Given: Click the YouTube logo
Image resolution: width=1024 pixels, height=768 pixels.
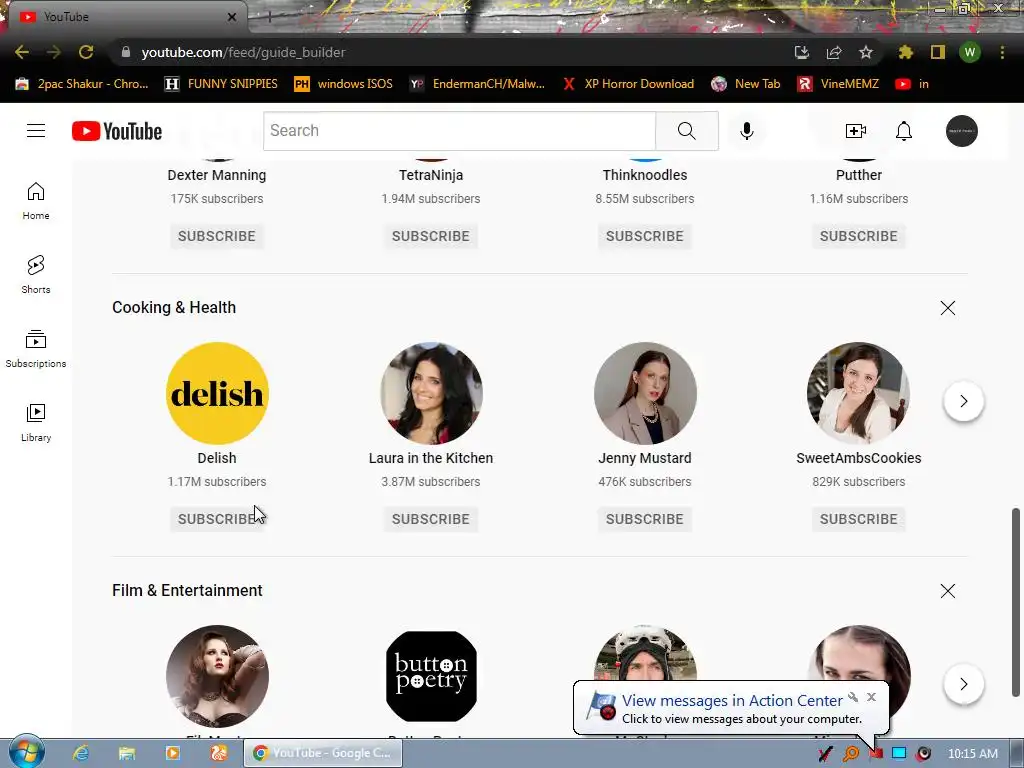Looking at the screenshot, I should [117, 131].
